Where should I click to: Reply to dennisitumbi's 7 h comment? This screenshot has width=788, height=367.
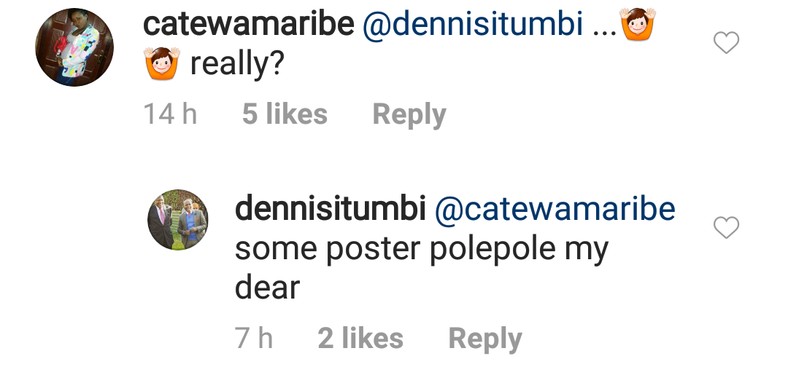[485, 339]
